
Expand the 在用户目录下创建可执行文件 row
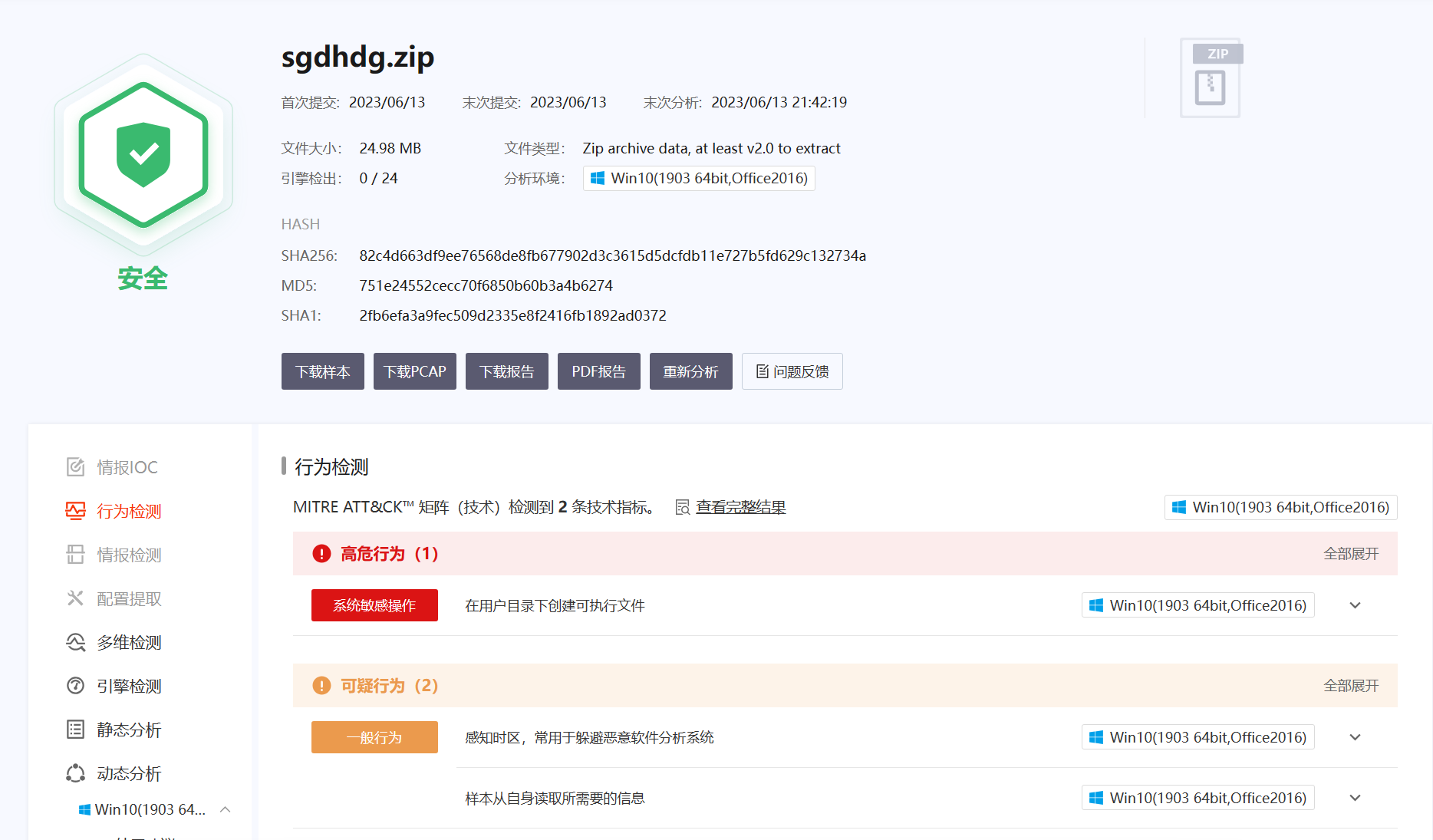(1356, 605)
